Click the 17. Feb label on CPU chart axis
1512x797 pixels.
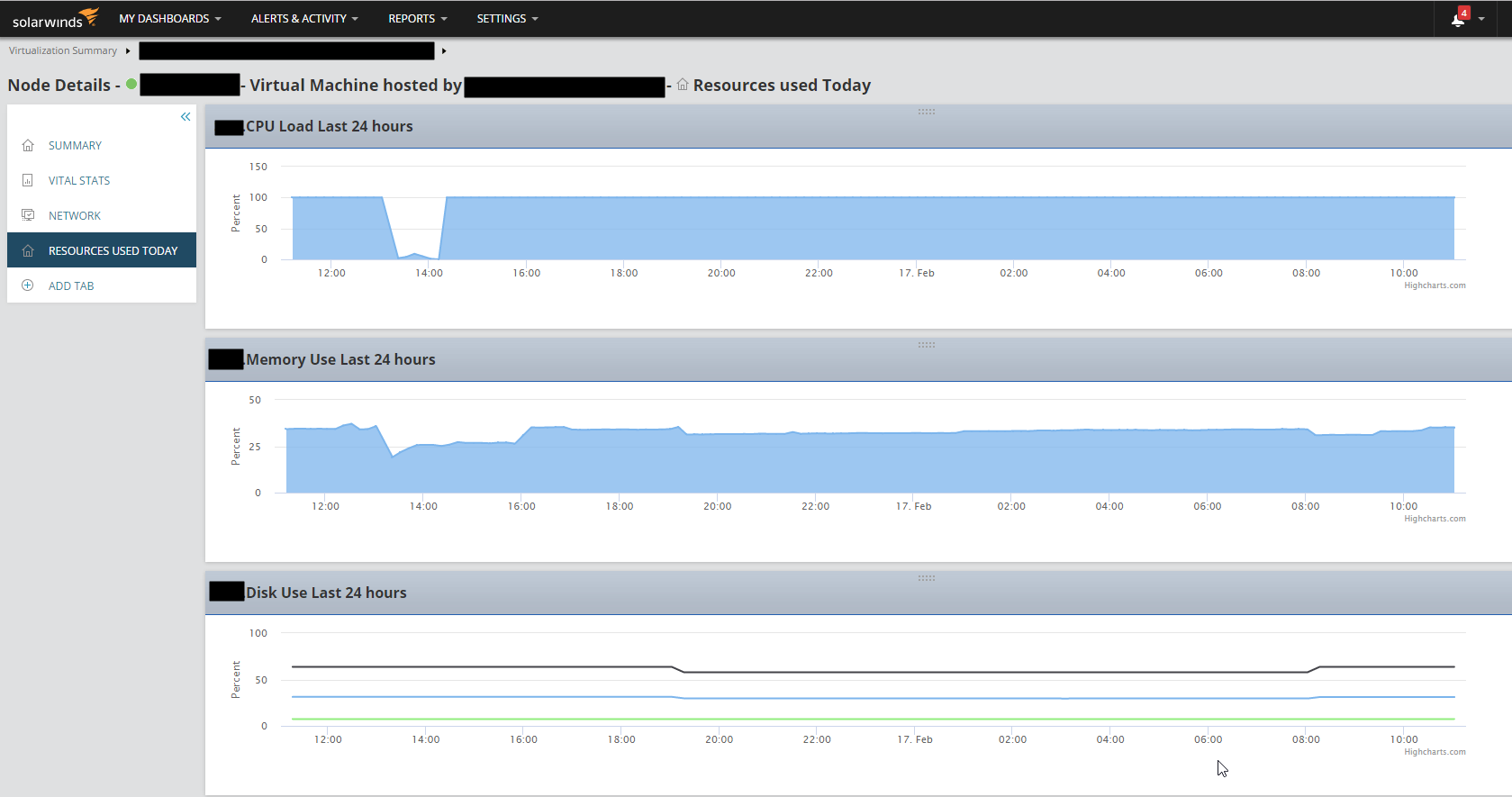(x=917, y=273)
